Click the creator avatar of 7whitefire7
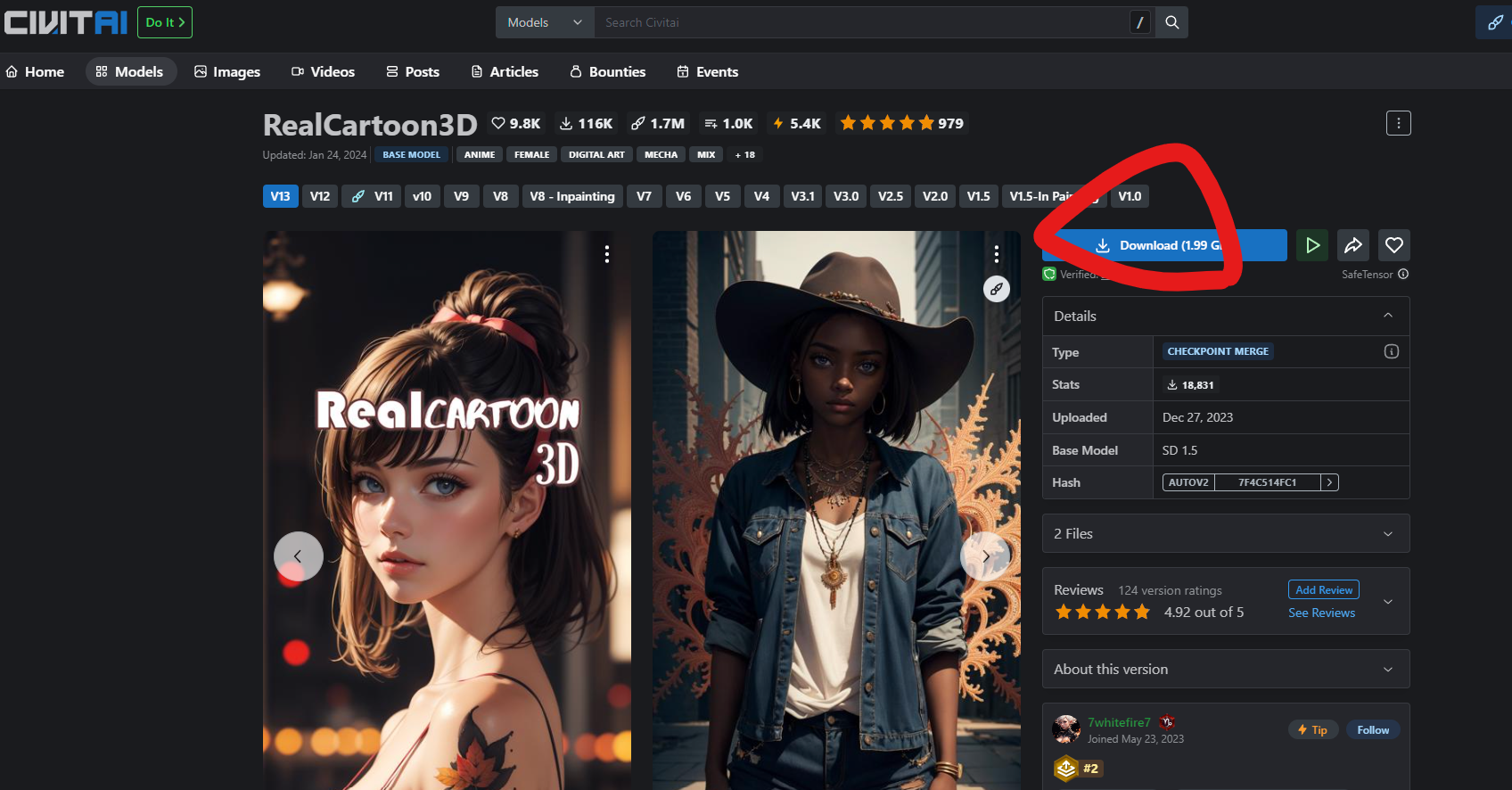Image resolution: width=1512 pixels, height=790 pixels. click(1066, 729)
